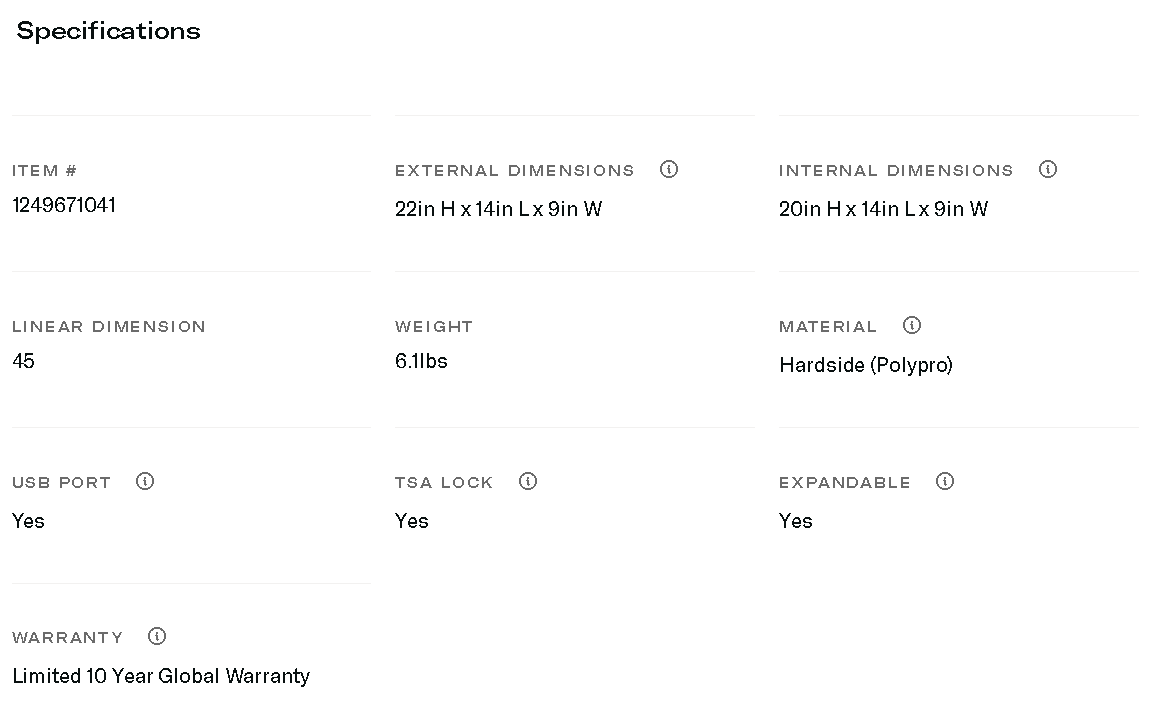The height and width of the screenshot is (717, 1165).
Task: Click the 6.1lbs weight value
Action: [421, 361]
